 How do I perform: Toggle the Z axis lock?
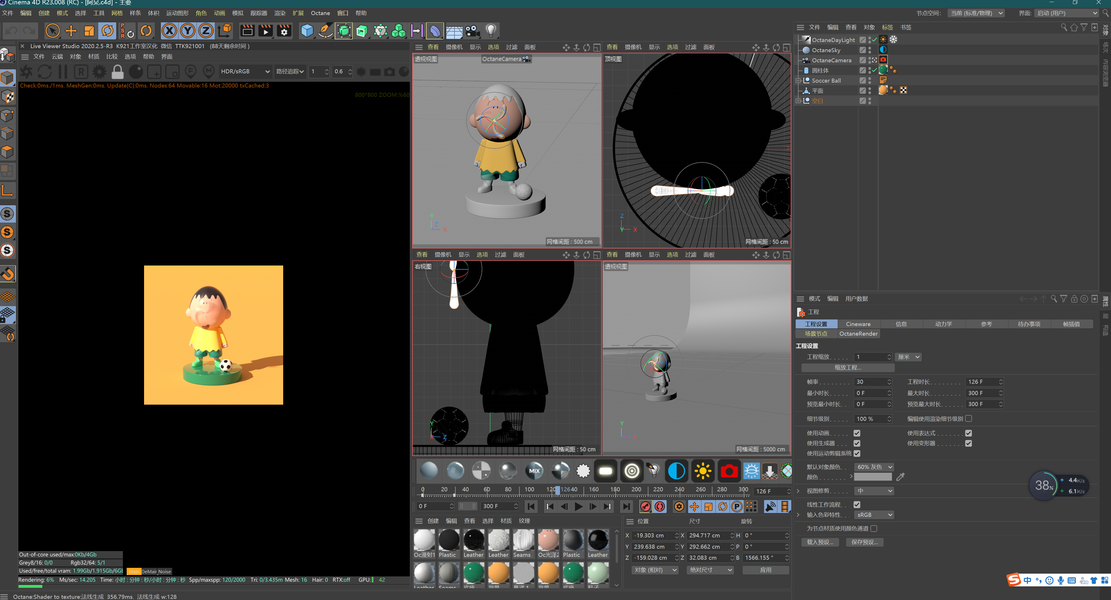[x=205, y=30]
